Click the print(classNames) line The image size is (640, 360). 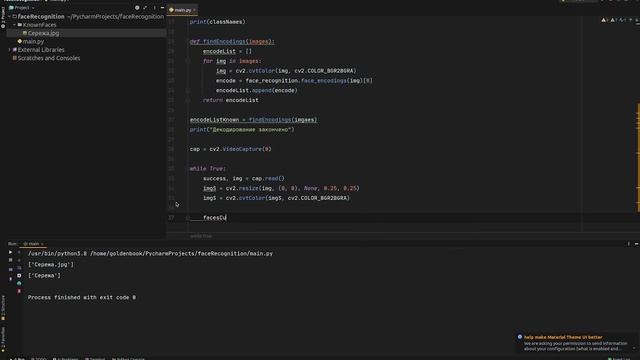click(x=218, y=22)
